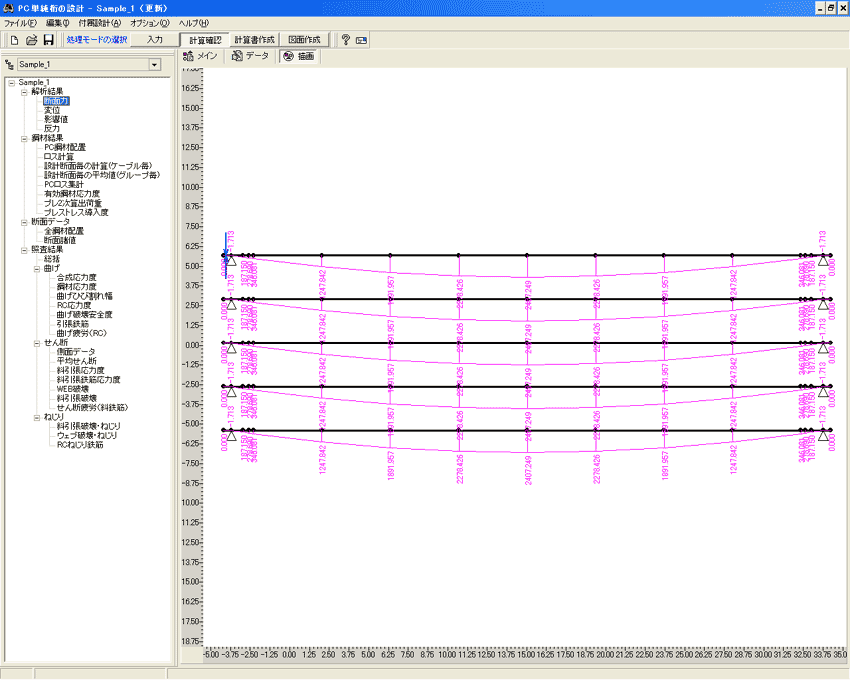
Task: Click the tree icon beside Sample_1 combo box
Action: [x=10, y=64]
